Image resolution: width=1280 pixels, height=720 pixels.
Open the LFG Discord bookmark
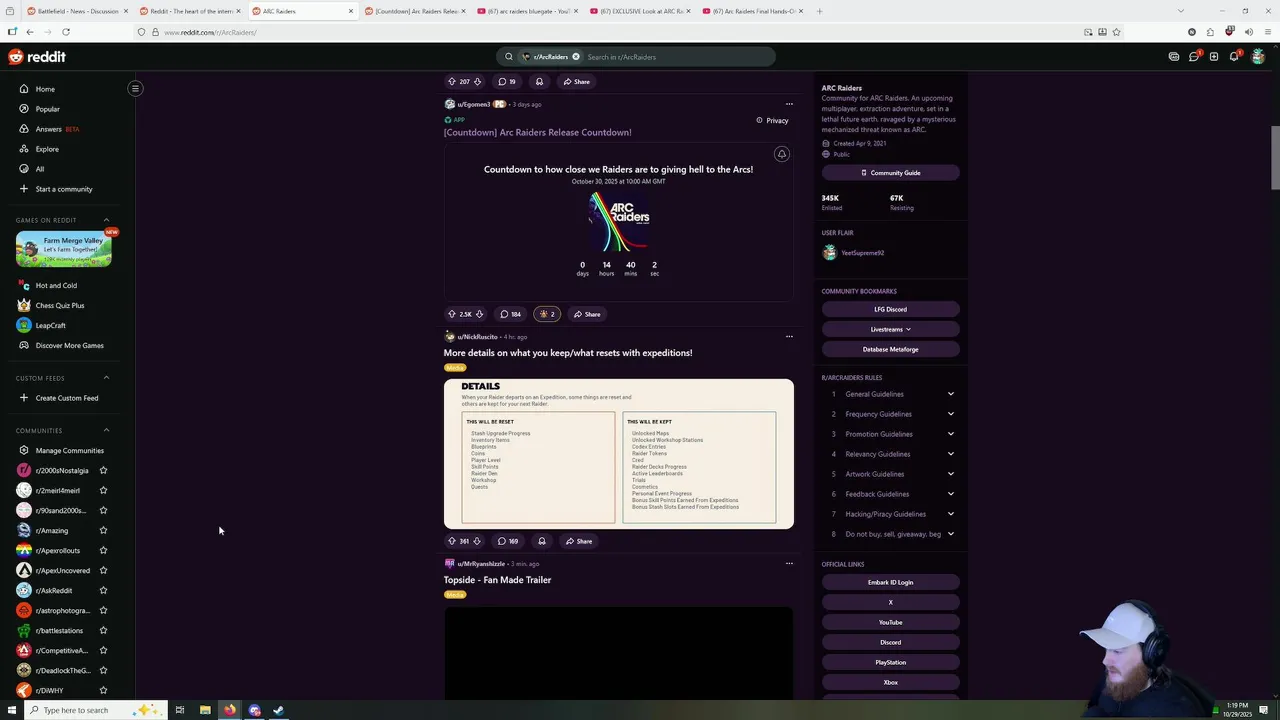(x=890, y=309)
